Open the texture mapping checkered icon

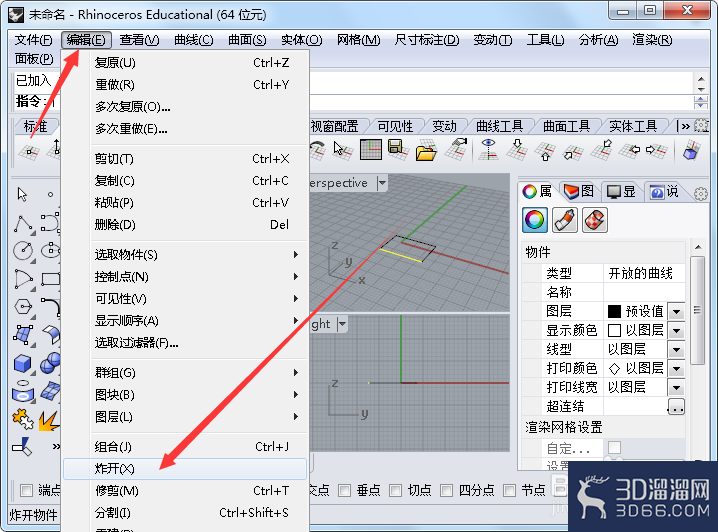(595, 220)
